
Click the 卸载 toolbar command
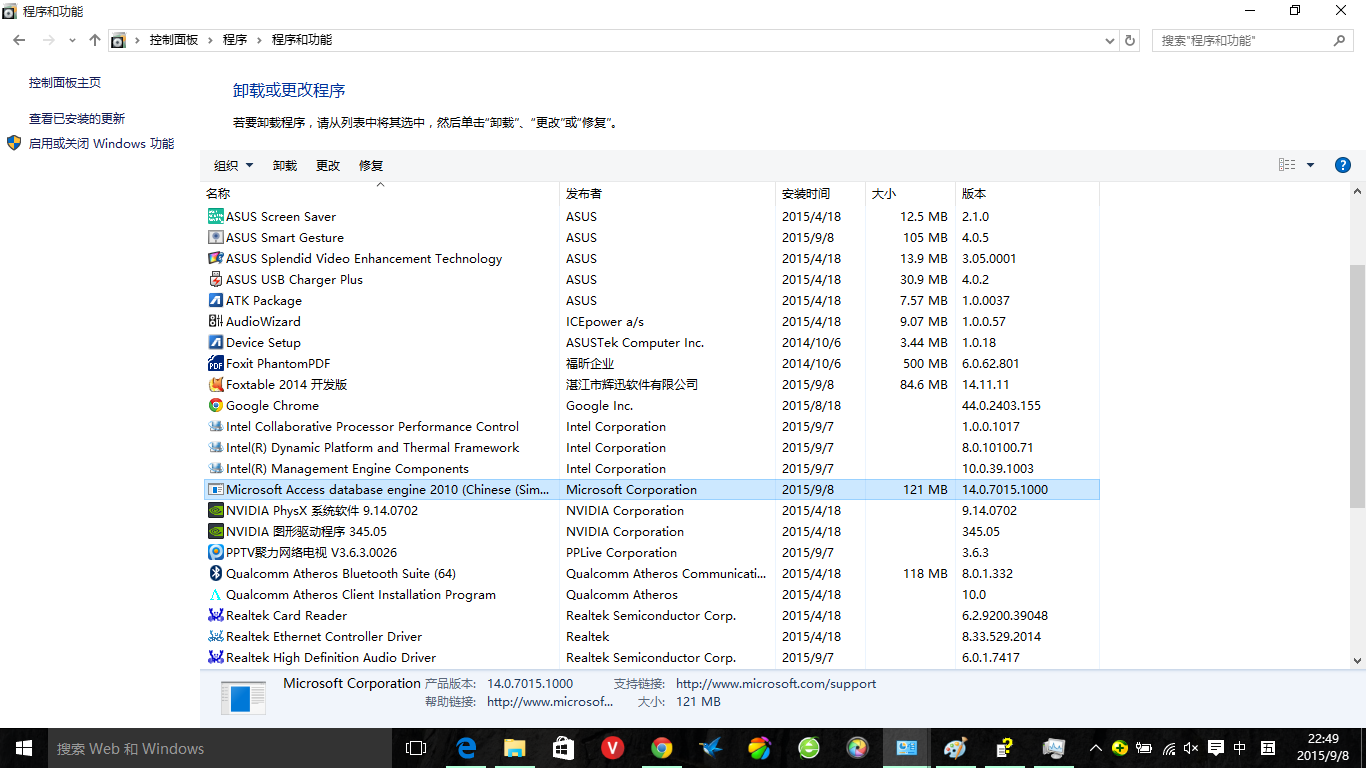[285, 165]
